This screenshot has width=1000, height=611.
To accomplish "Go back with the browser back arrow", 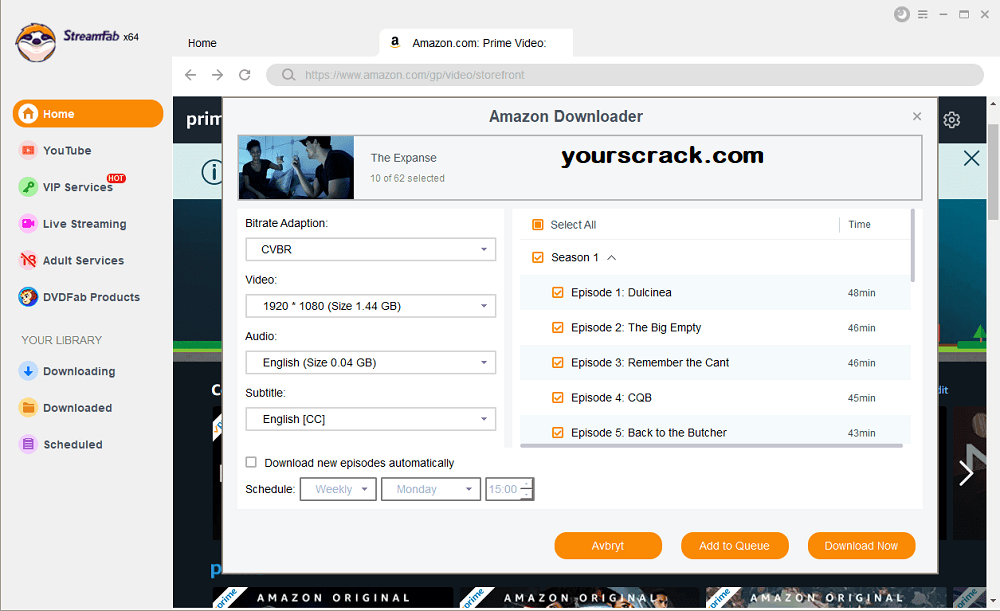I will tap(190, 75).
